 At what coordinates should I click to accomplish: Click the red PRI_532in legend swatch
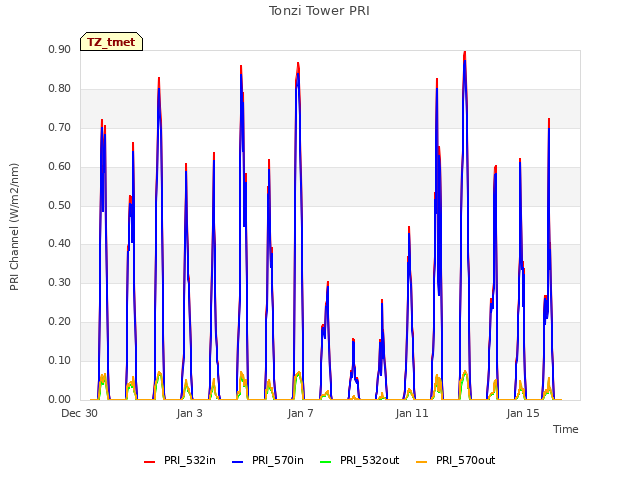coord(149,462)
